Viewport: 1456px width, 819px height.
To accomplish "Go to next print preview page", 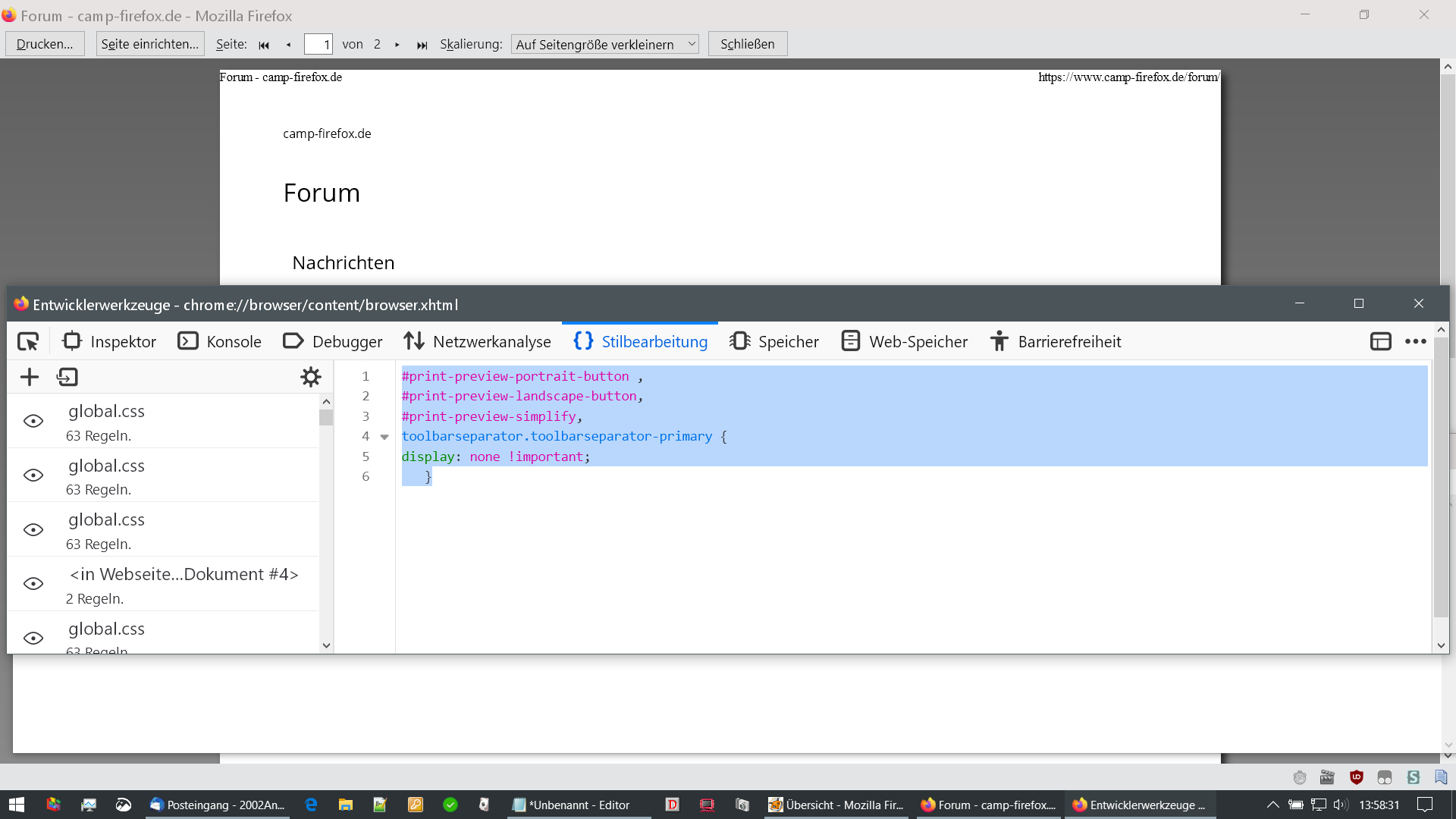I will (x=397, y=45).
